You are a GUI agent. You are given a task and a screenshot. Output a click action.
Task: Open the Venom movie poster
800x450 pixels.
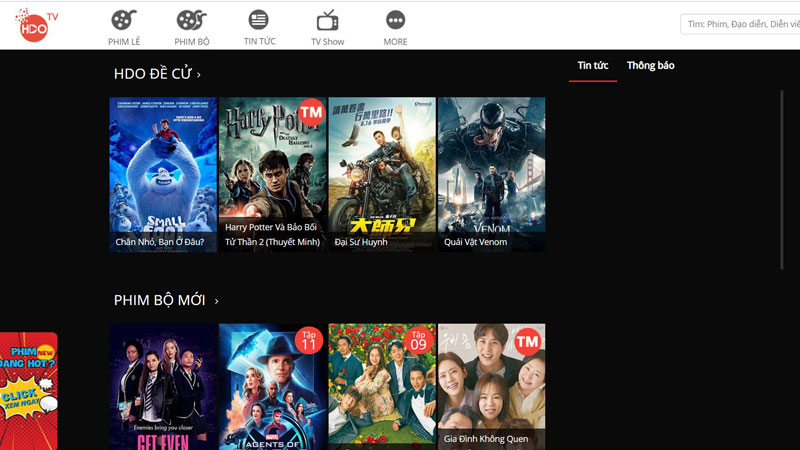[491, 174]
